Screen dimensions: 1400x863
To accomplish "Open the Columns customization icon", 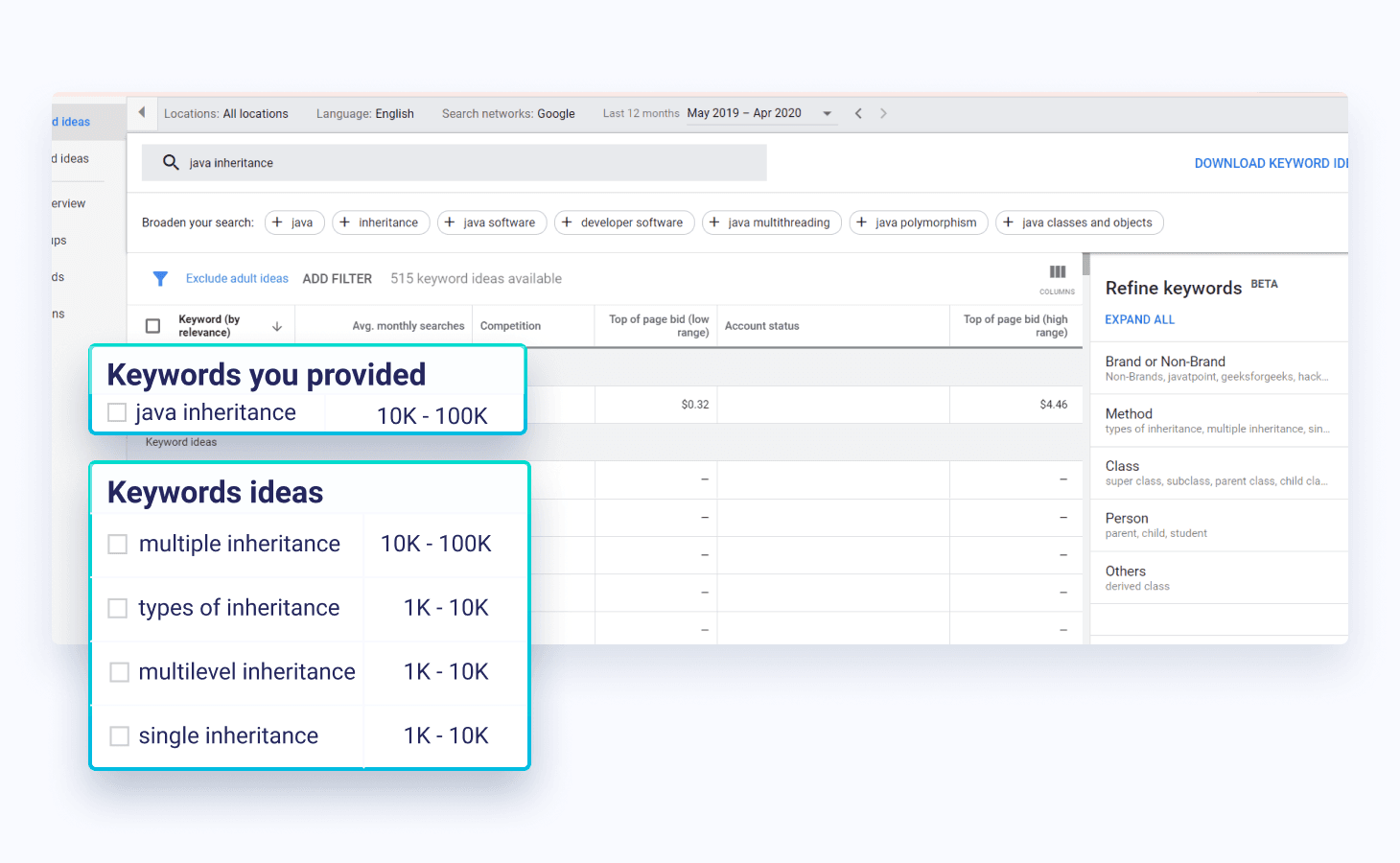I will (x=1057, y=273).
